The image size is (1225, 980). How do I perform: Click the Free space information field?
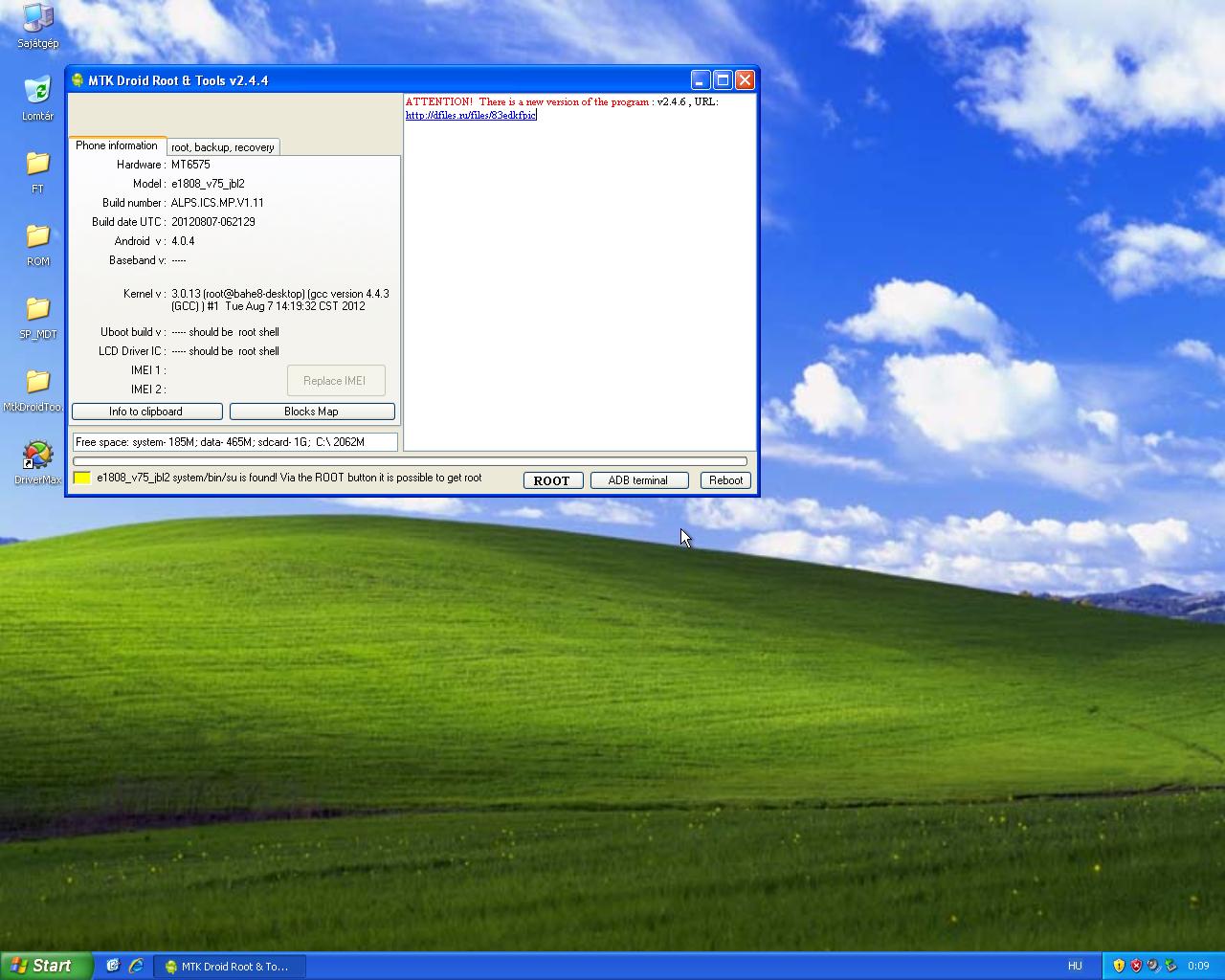click(235, 442)
